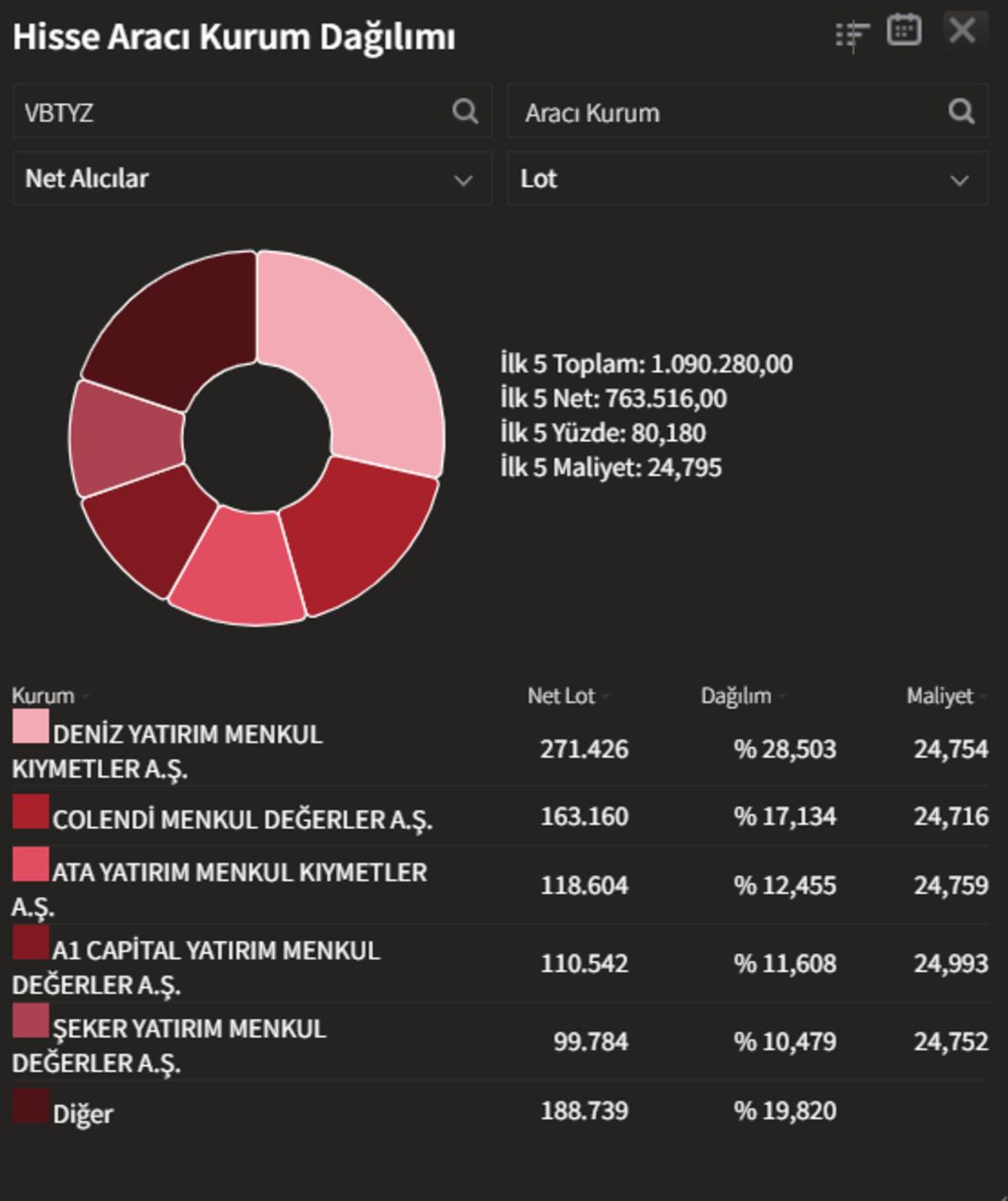
Task: Open the filter/sort settings icon
Action: pos(853,35)
